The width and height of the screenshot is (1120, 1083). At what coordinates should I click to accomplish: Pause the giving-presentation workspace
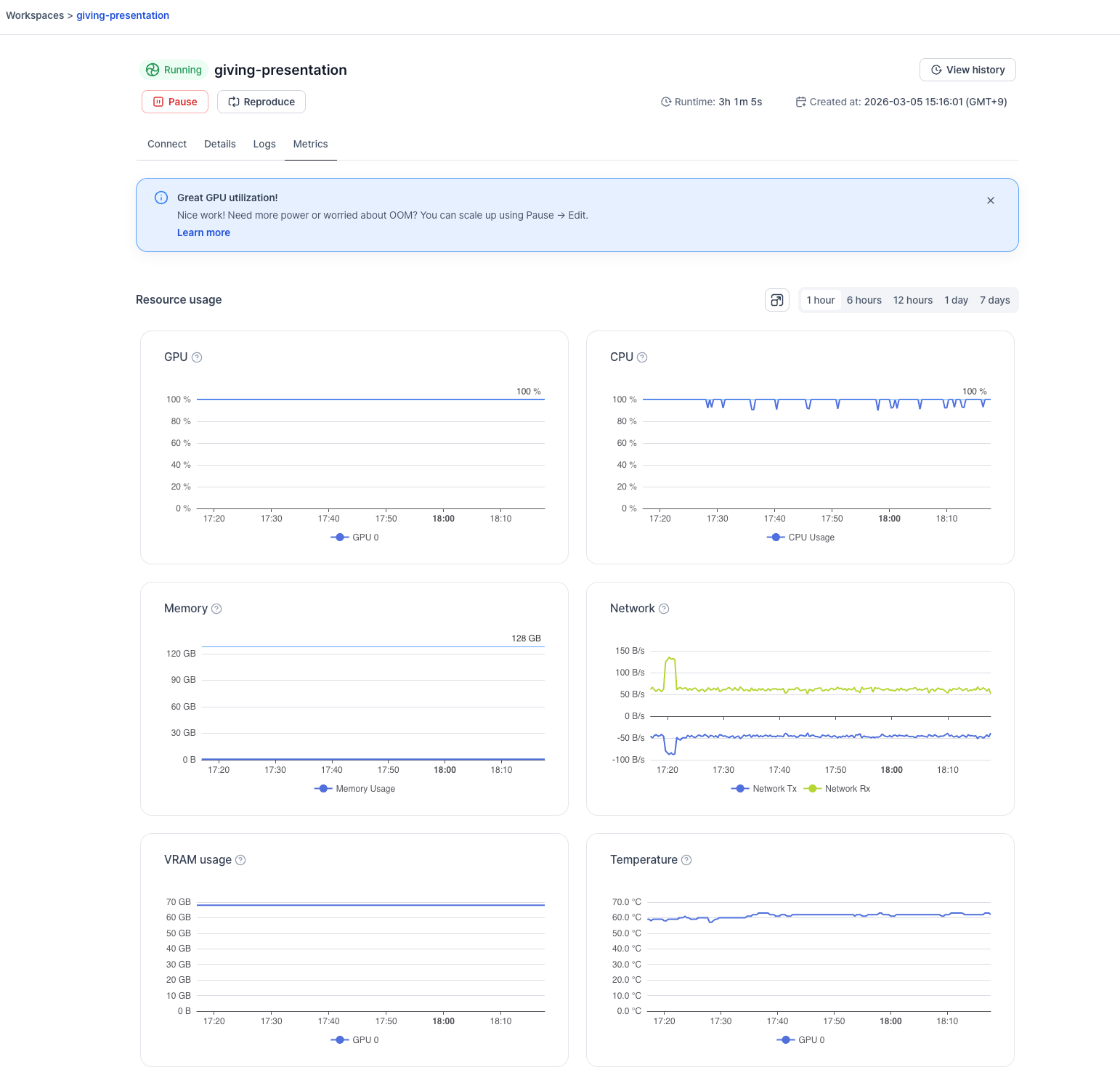[174, 102]
